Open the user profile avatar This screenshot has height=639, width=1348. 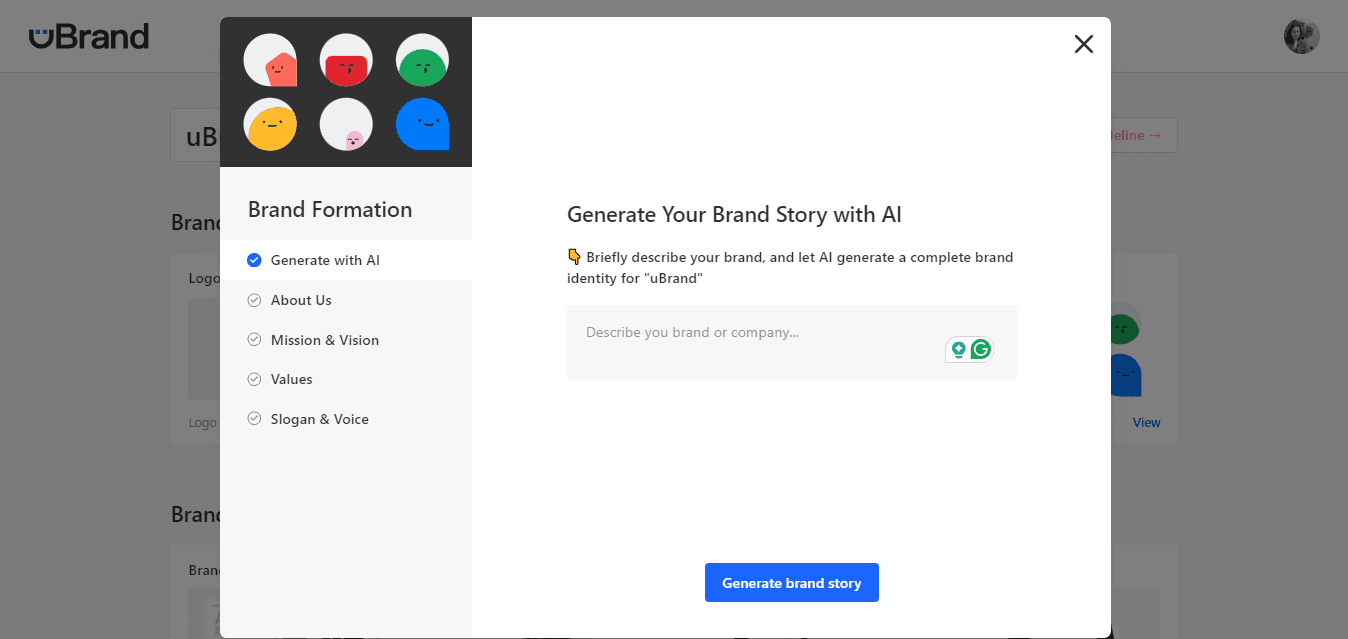pos(1301,37)
